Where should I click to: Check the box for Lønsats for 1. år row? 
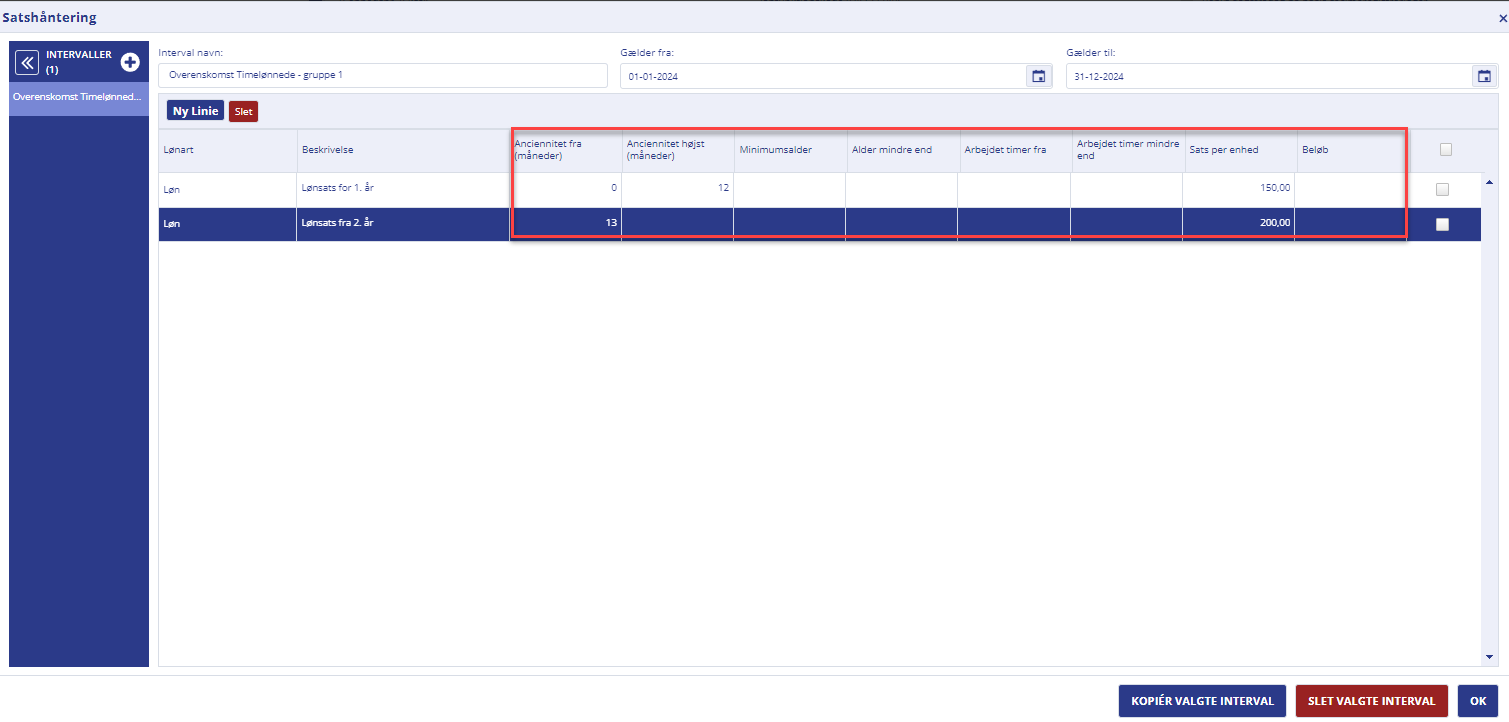(x=1442, y=189)
